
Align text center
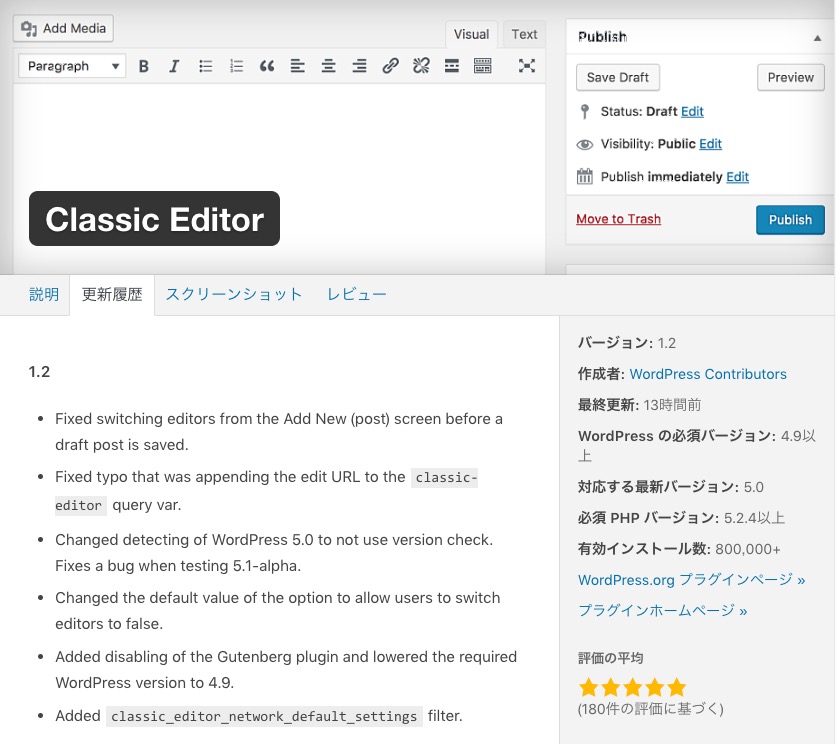coord(328,66)
